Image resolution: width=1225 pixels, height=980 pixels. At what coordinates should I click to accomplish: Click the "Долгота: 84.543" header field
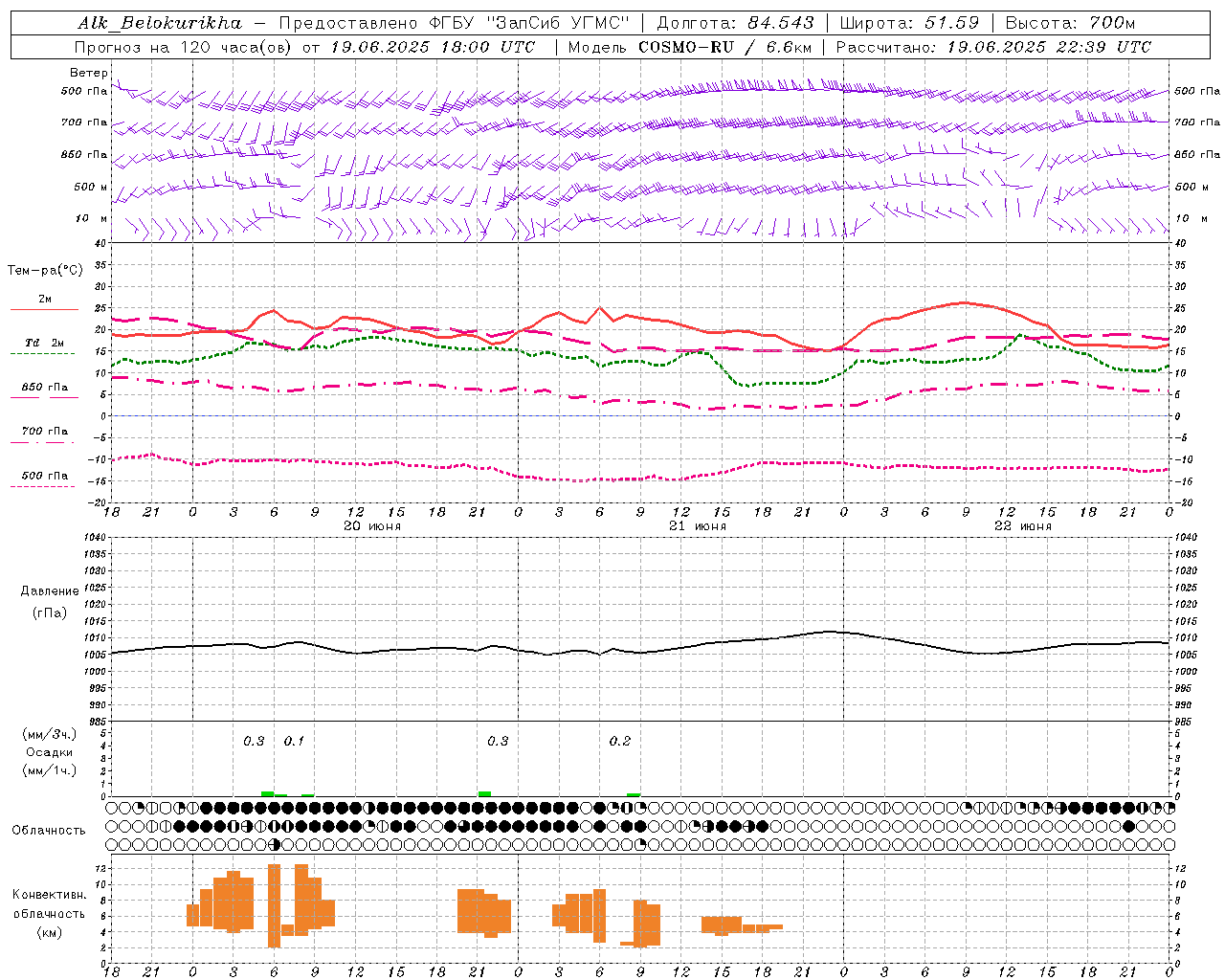(x=736, y=23)
